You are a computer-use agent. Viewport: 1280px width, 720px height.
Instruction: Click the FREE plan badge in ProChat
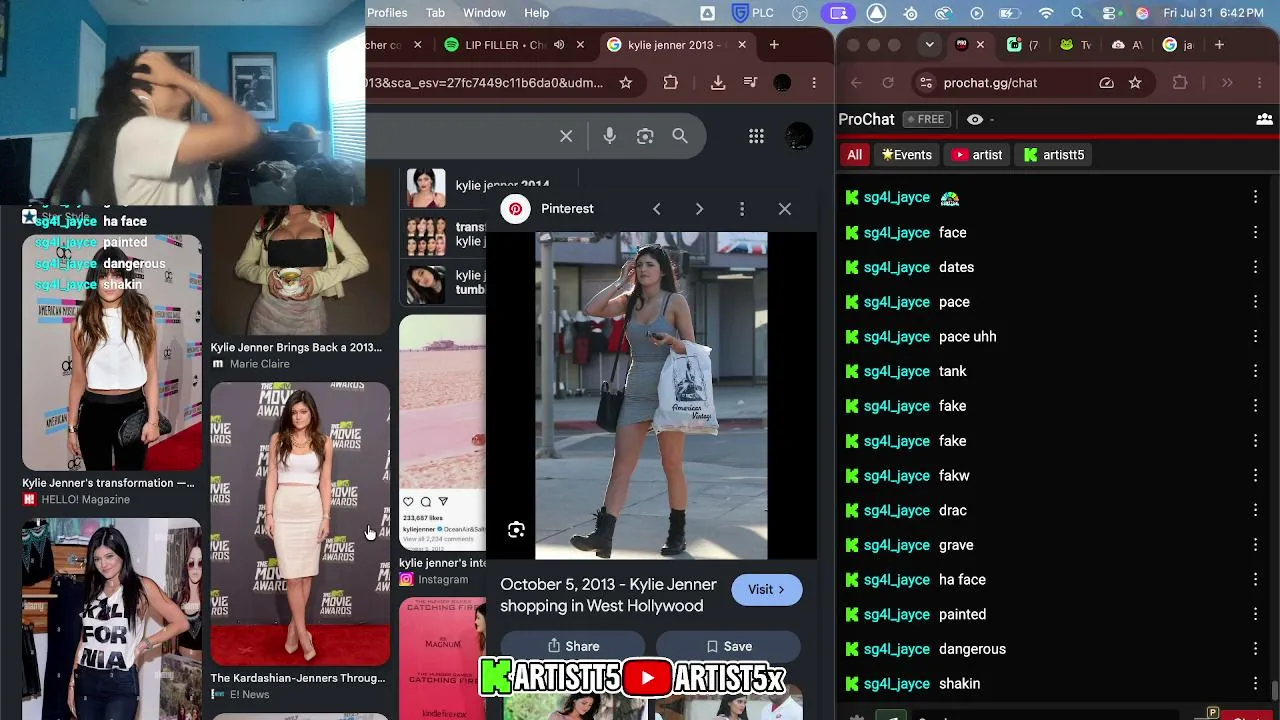(x=925, y=119)
